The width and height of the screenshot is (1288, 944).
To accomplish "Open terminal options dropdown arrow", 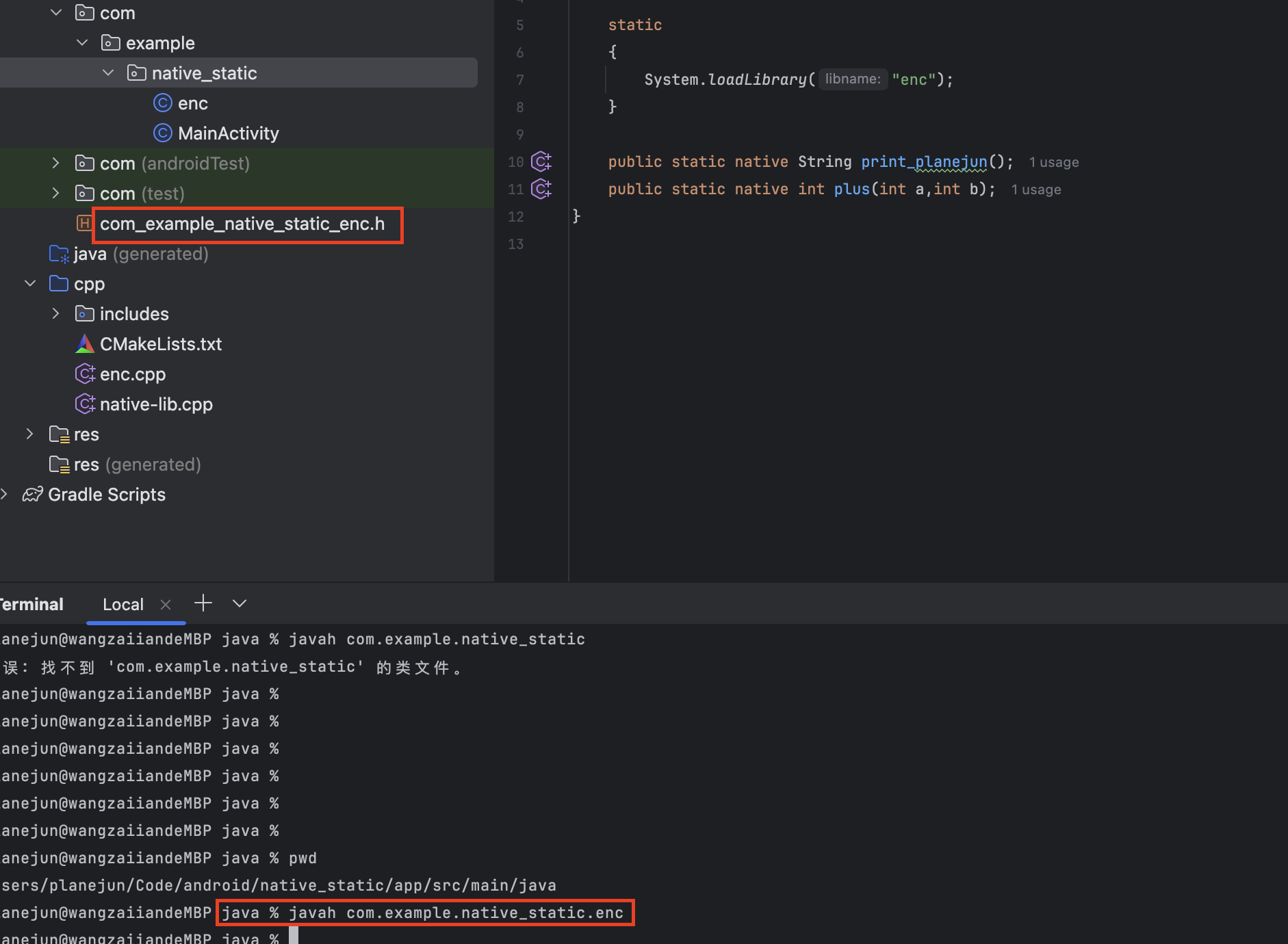I will pos(239,603).
